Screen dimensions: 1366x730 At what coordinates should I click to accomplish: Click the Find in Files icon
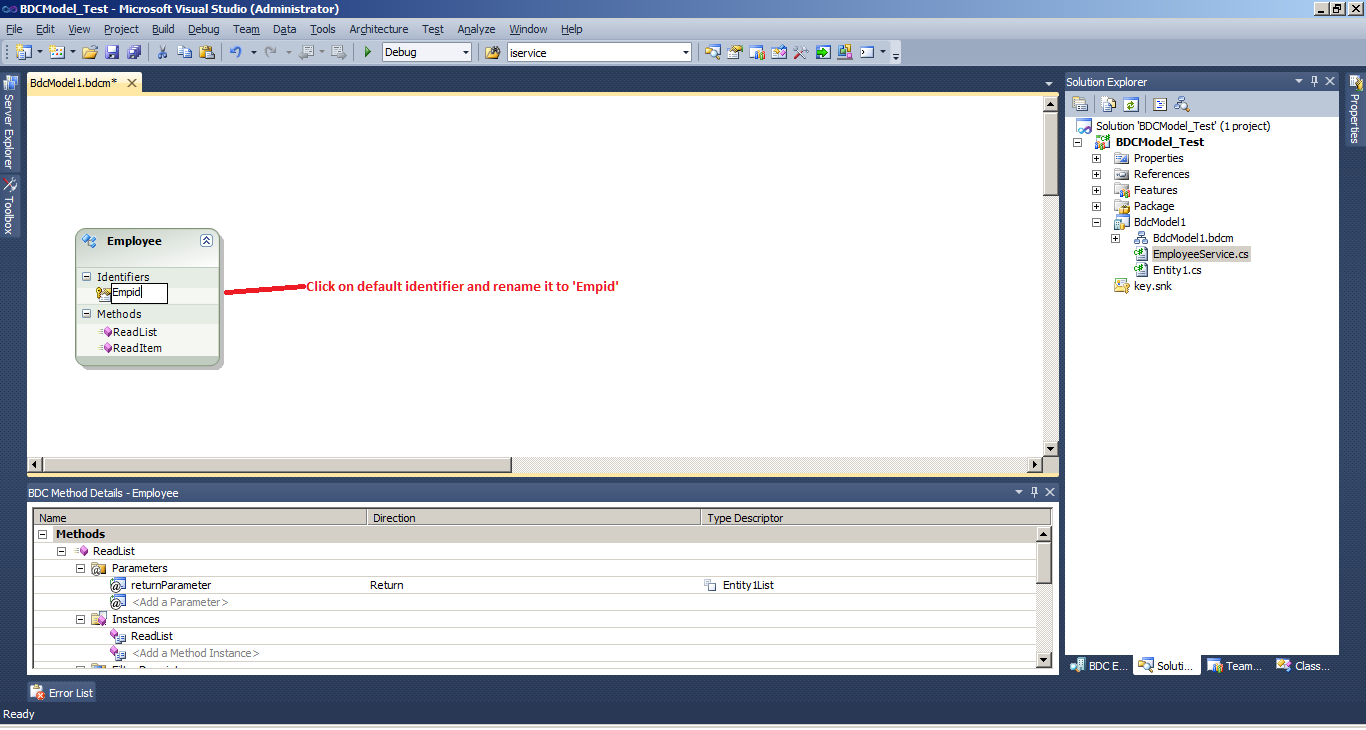493,52
